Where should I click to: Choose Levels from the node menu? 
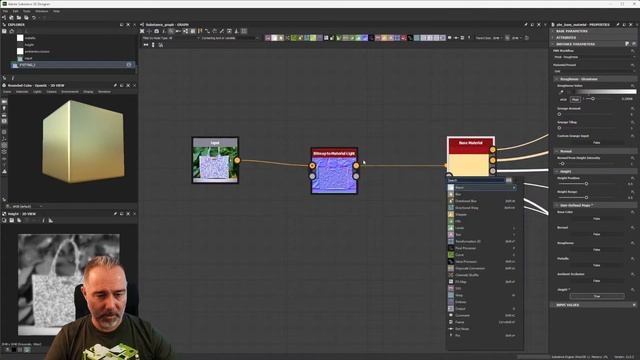(x=482, y=228)
